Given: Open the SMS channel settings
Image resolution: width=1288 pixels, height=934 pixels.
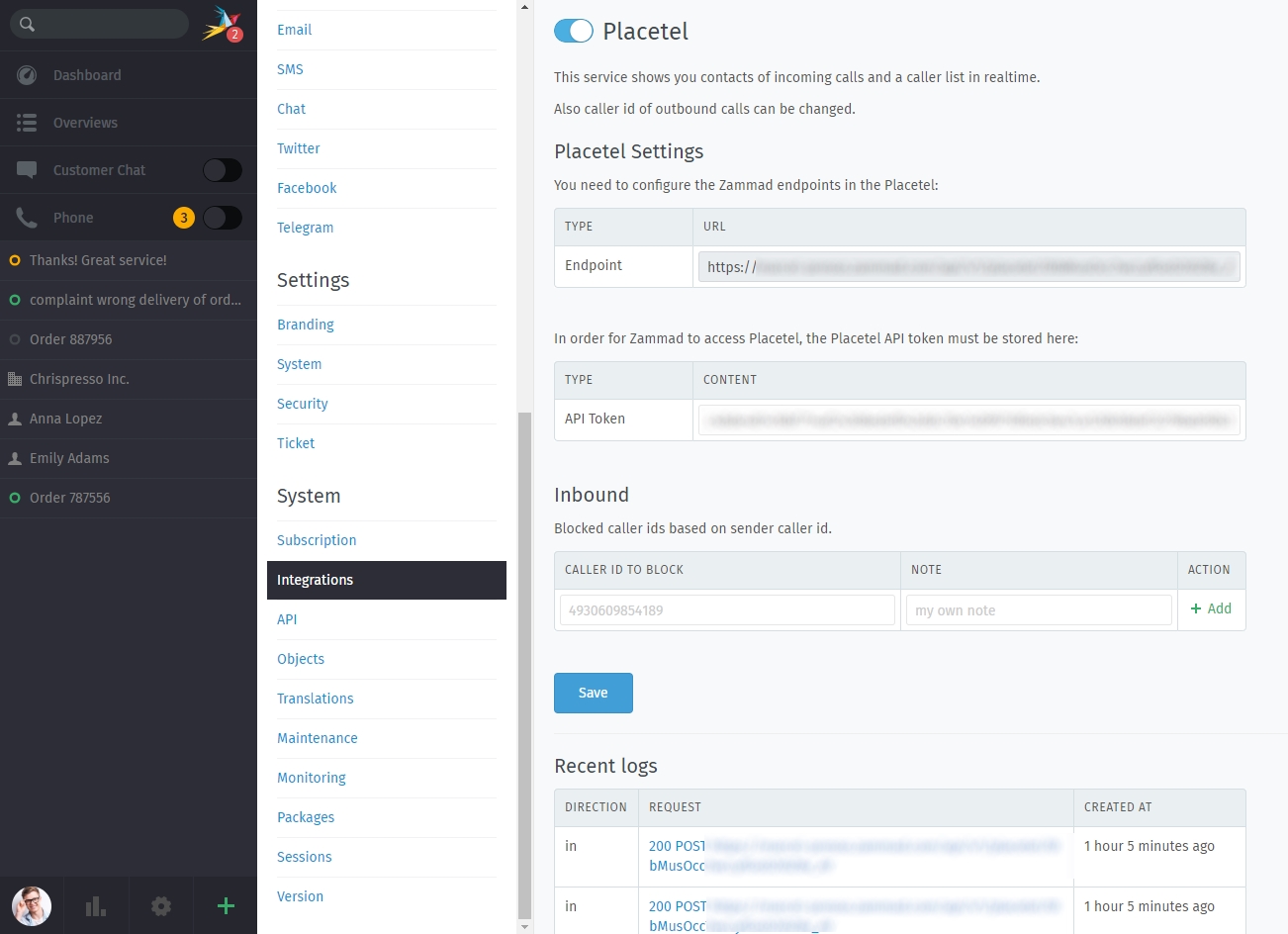Looking at the screenshot, I should click(x=290, y=69).
